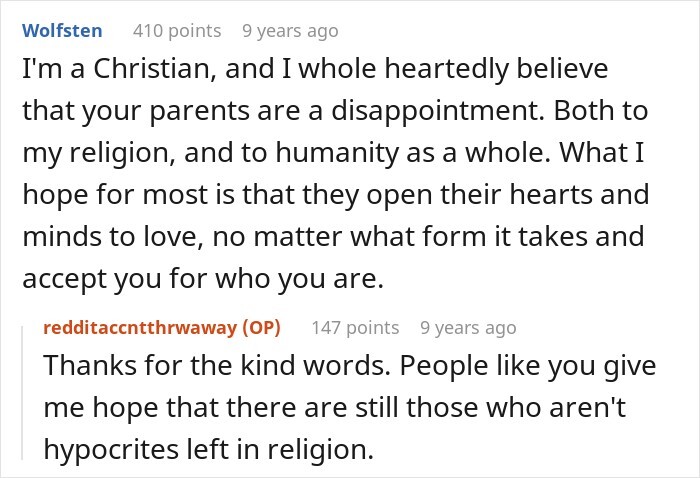Collapse the reply thread using the vertical line
The width and height of the screenshot is (700, 478).
click(x=22, y=393)
